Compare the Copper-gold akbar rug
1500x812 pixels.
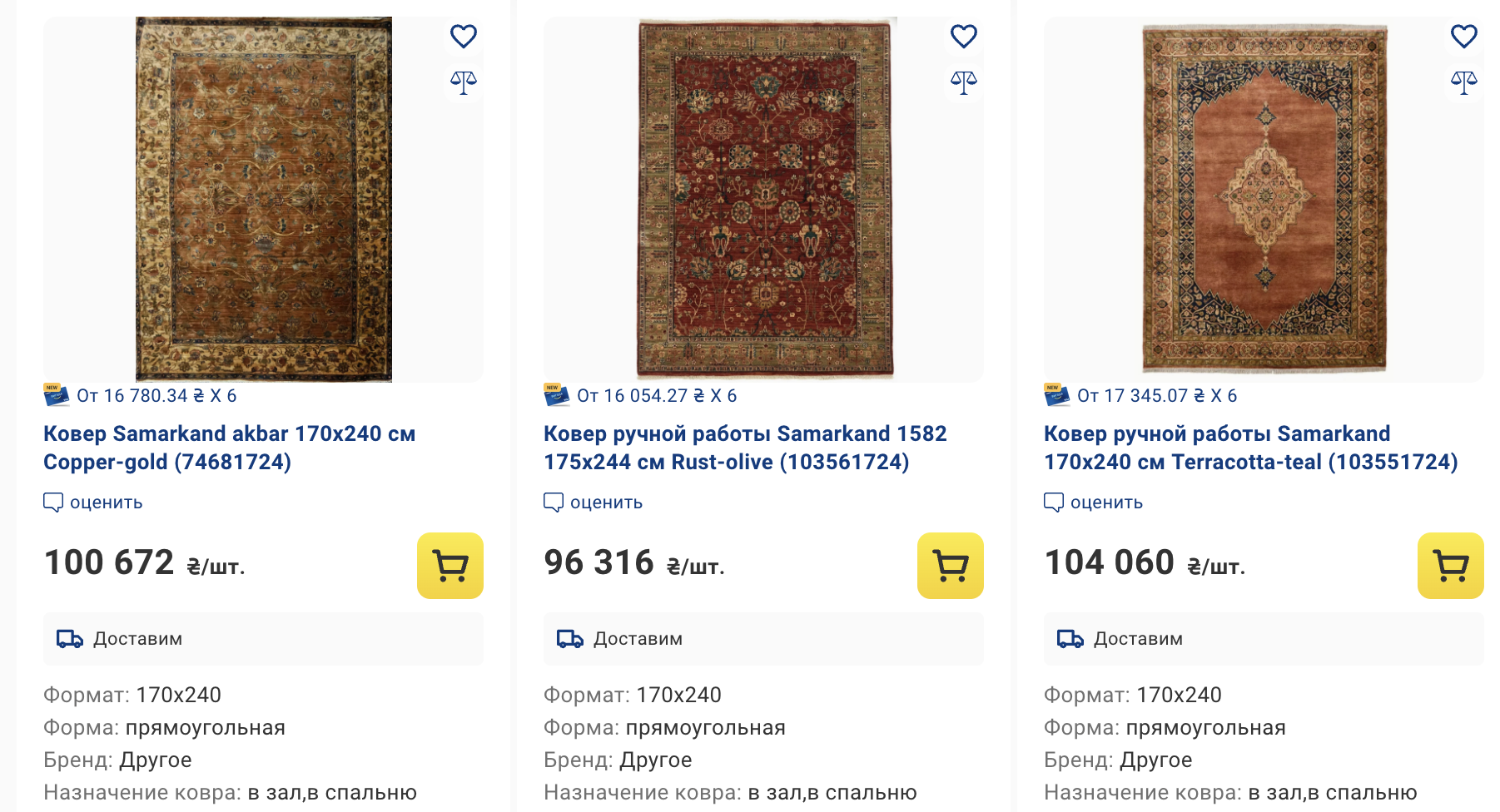(x=463, y=82)
